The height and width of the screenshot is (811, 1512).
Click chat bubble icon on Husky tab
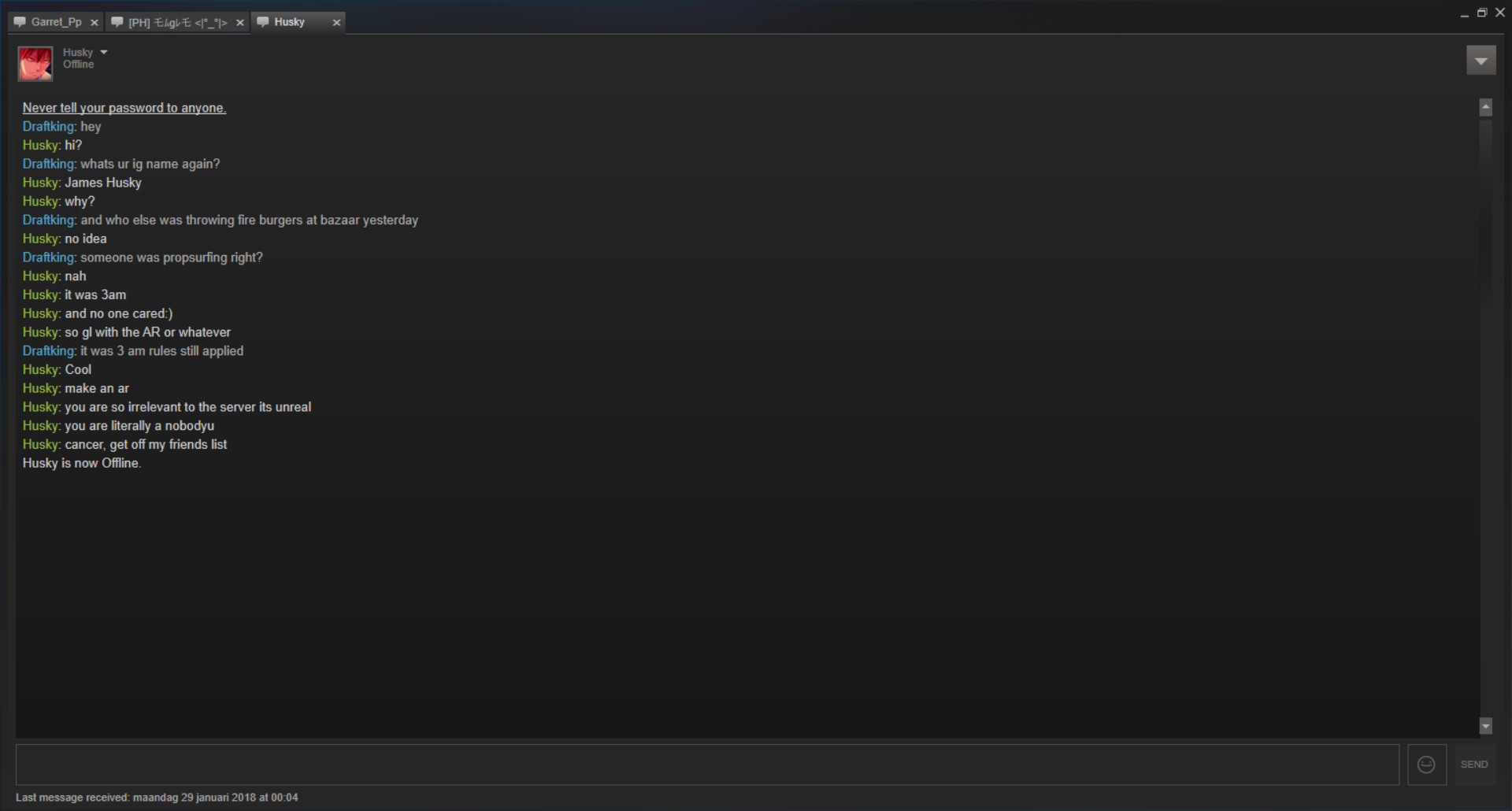263,22
